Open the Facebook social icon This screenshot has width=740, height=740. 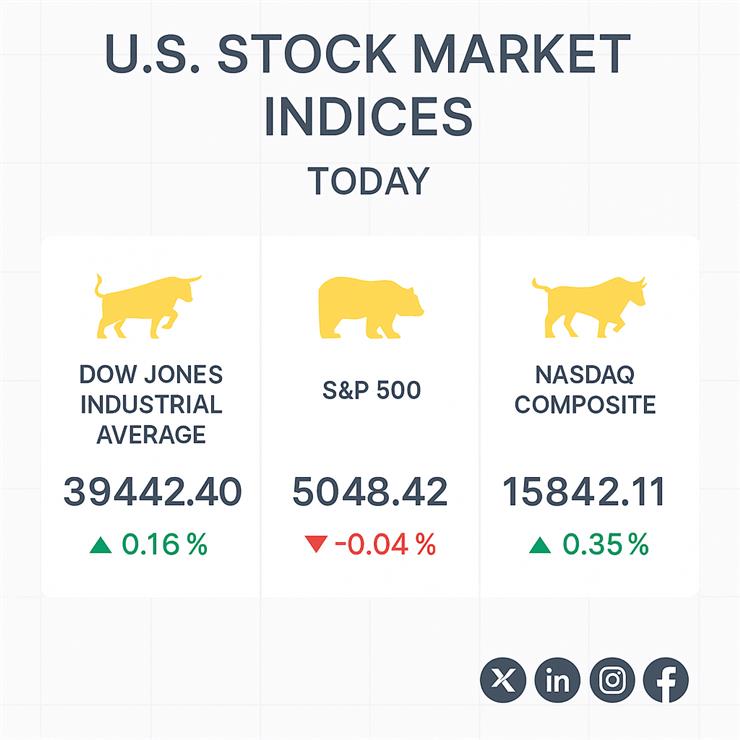tap(665, 681)
